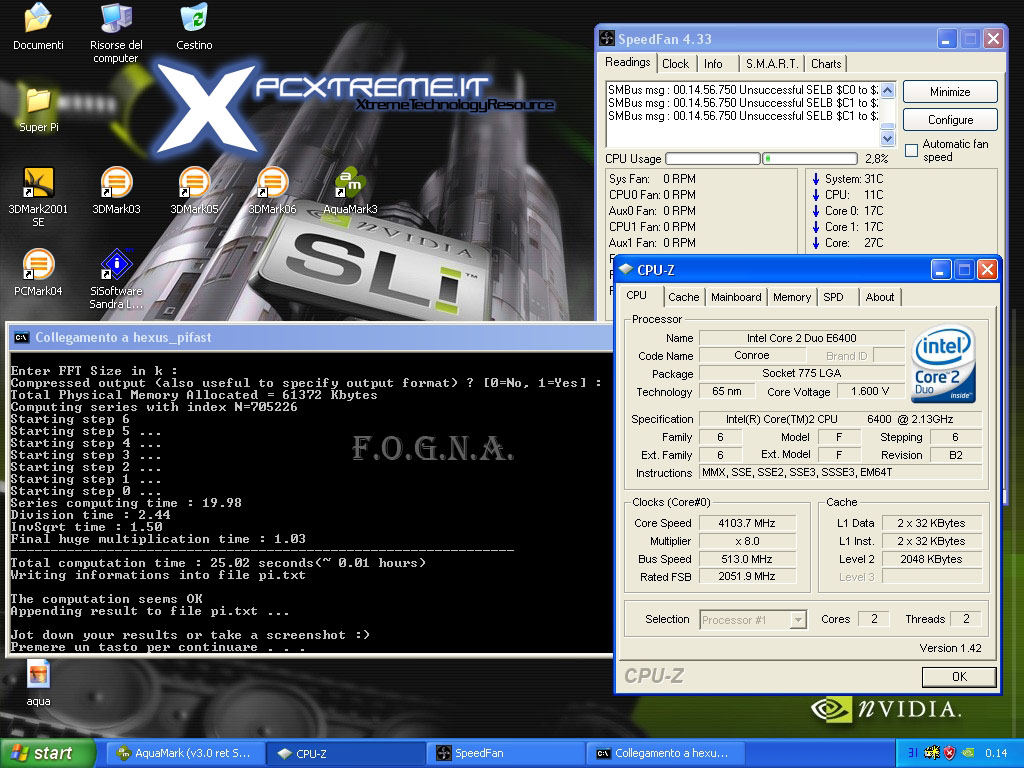Image resolution: width=1024 pixels, height=768 pixels.
Task: Click the System 31C temperature reading
Action: pos(848,179)
